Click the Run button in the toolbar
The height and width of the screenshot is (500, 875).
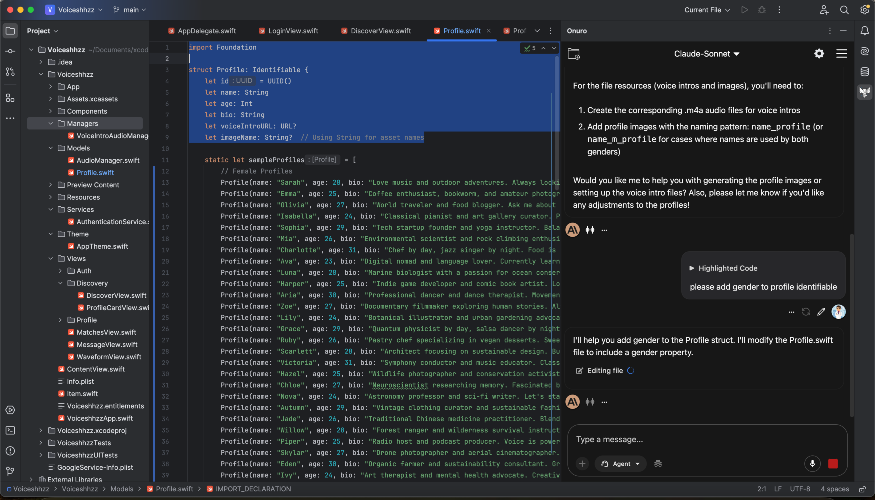tap(744, 10)
